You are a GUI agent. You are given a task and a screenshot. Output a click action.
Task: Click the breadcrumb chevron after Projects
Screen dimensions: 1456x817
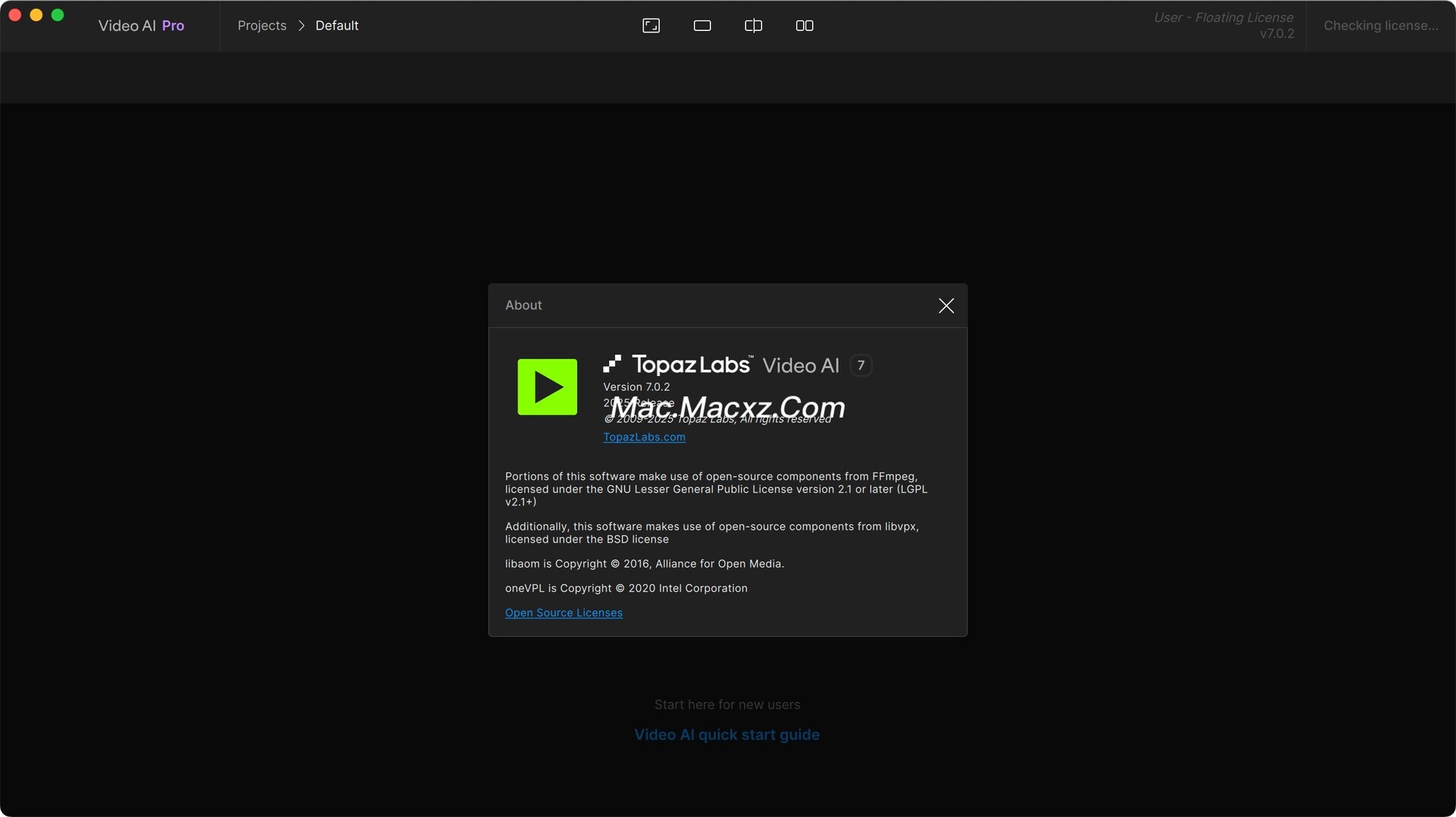(301, 26)
